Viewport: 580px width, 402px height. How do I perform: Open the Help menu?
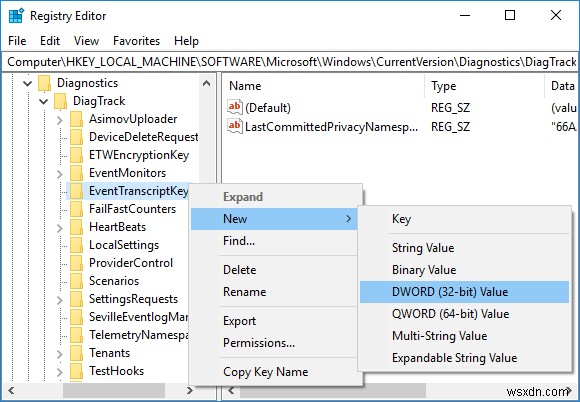186,41
